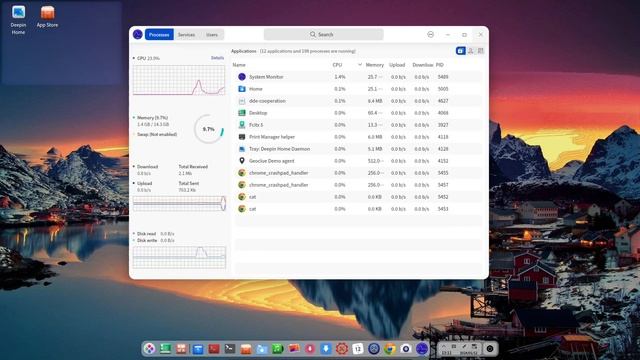Select the cat process with PID 5453
640x360 pixels.
point(358,209)
